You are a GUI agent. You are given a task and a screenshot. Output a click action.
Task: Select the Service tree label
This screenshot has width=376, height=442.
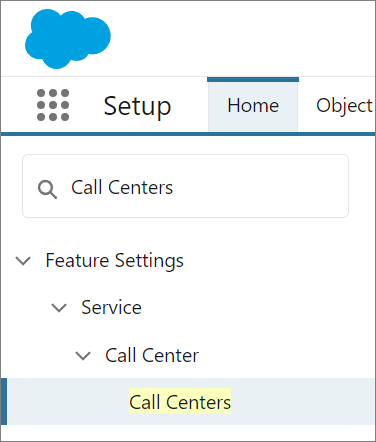pyautogui.click(x=111, y=307)
